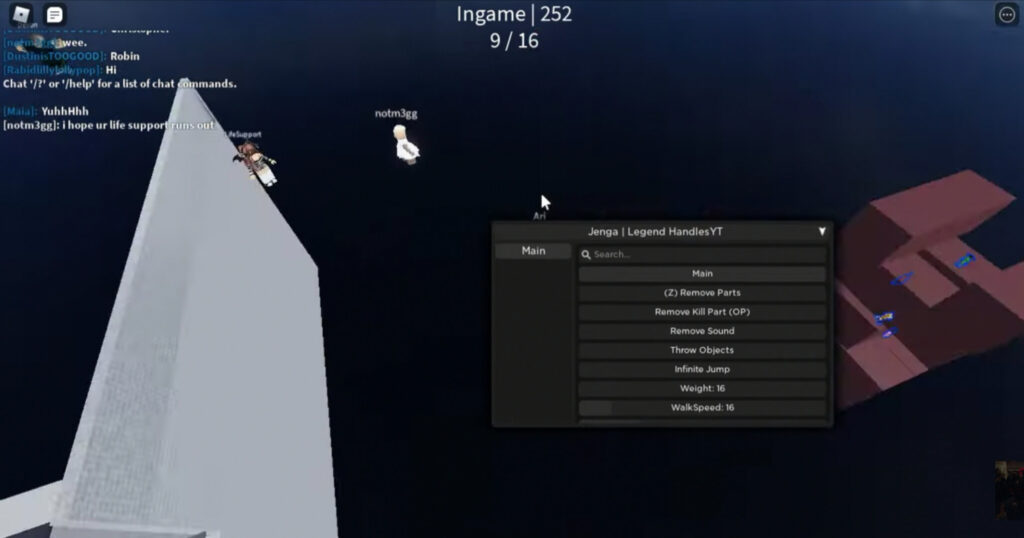Toggle the chat window icon

[55, 14]
